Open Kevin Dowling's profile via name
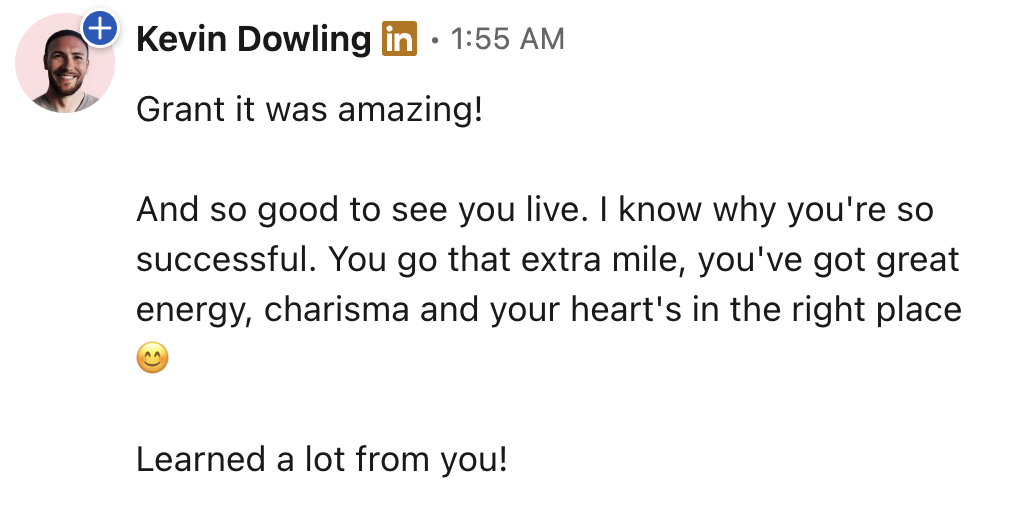This screenshot has width=1018, height=520. pyautogui.click(x=253, y=40)
